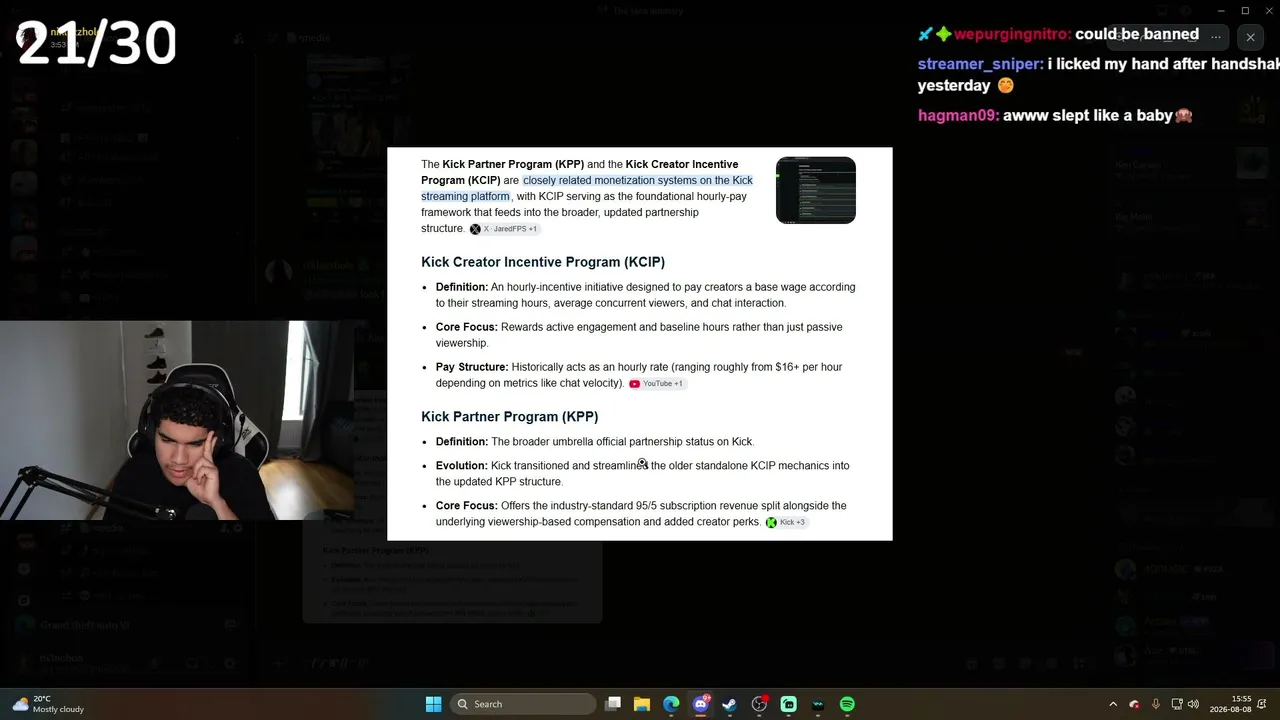Click the 'Pay Structure:' bullet label

472,367
